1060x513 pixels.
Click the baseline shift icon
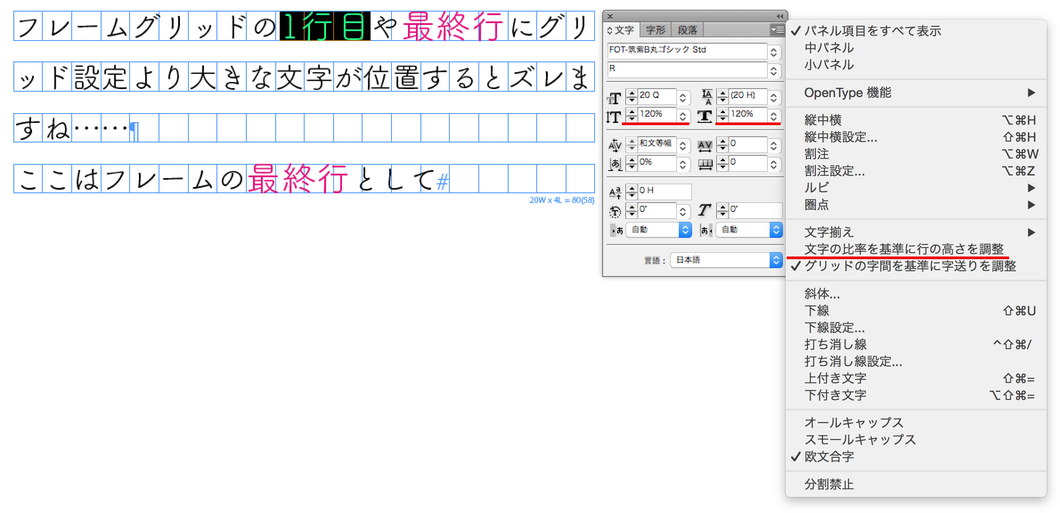(x=615, y=192)
